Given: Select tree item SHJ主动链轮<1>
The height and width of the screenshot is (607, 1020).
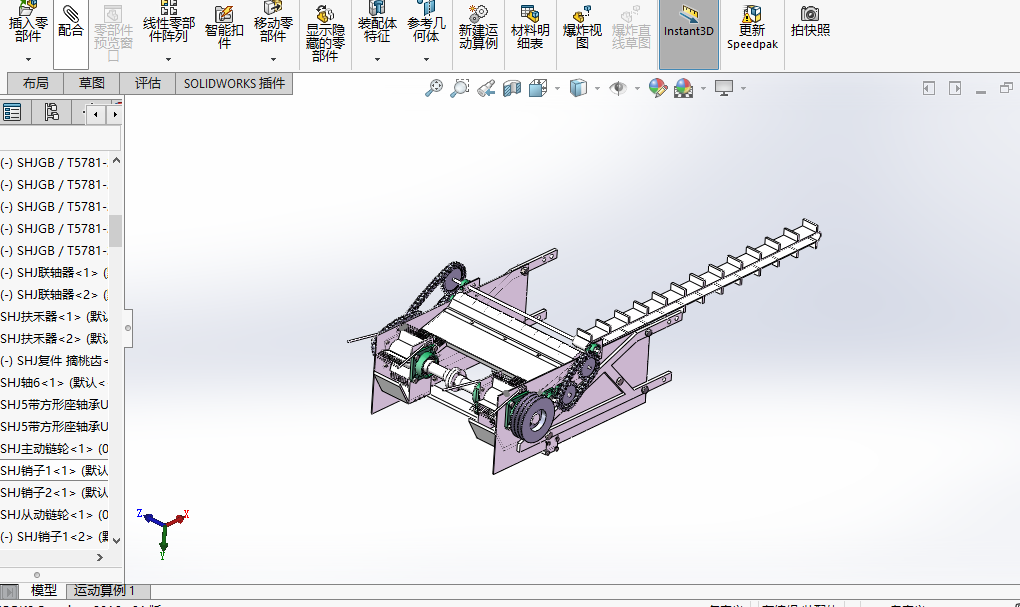Looking at the screenshot, I should (x=54, y=449).
